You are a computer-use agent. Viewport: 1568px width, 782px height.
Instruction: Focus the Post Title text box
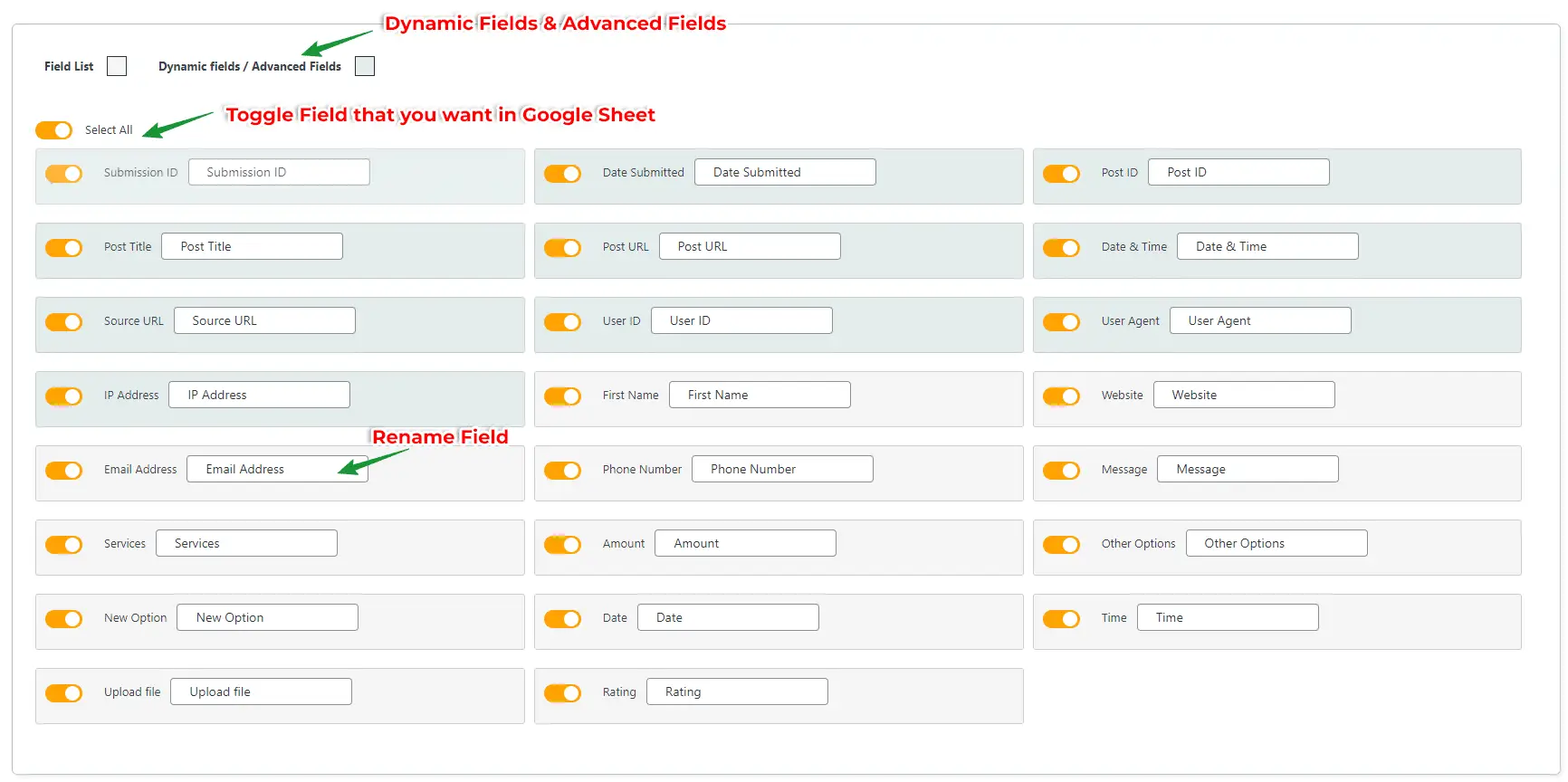pos(252,246)
